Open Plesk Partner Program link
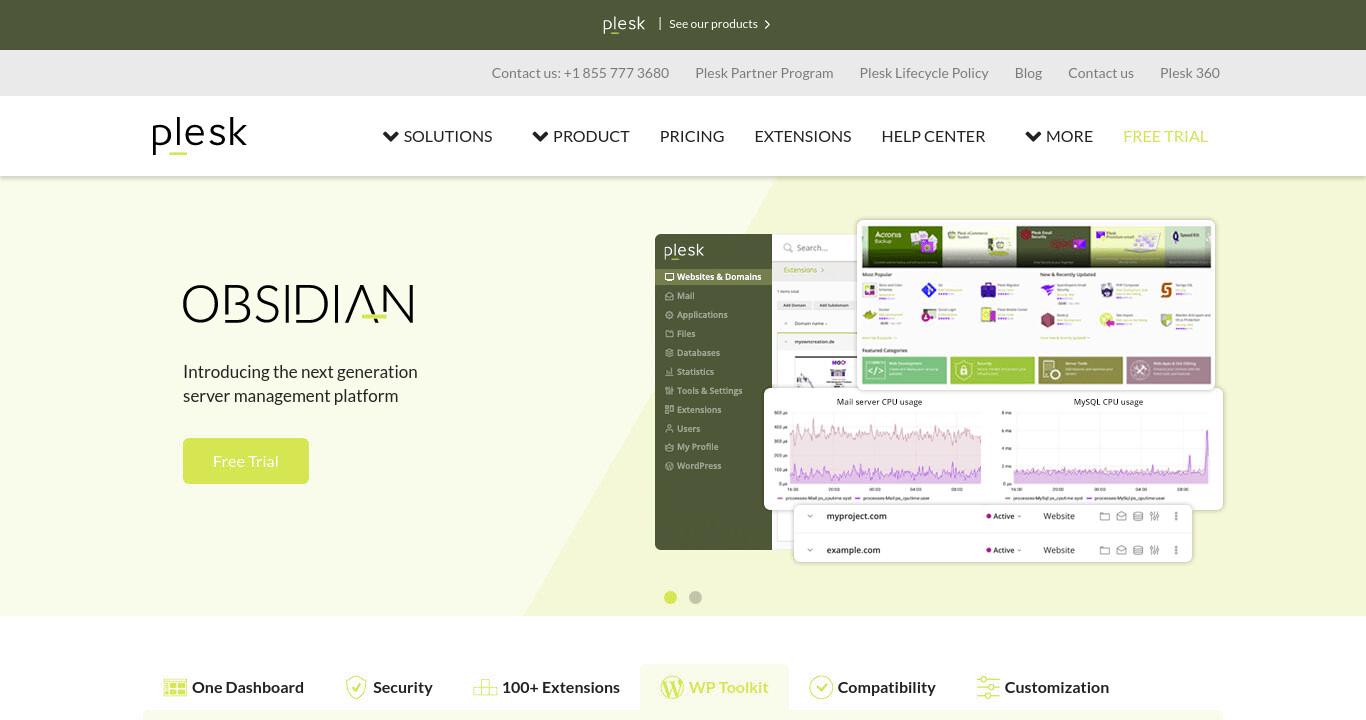Screen dimensions: 1366x720 [764, 73]
